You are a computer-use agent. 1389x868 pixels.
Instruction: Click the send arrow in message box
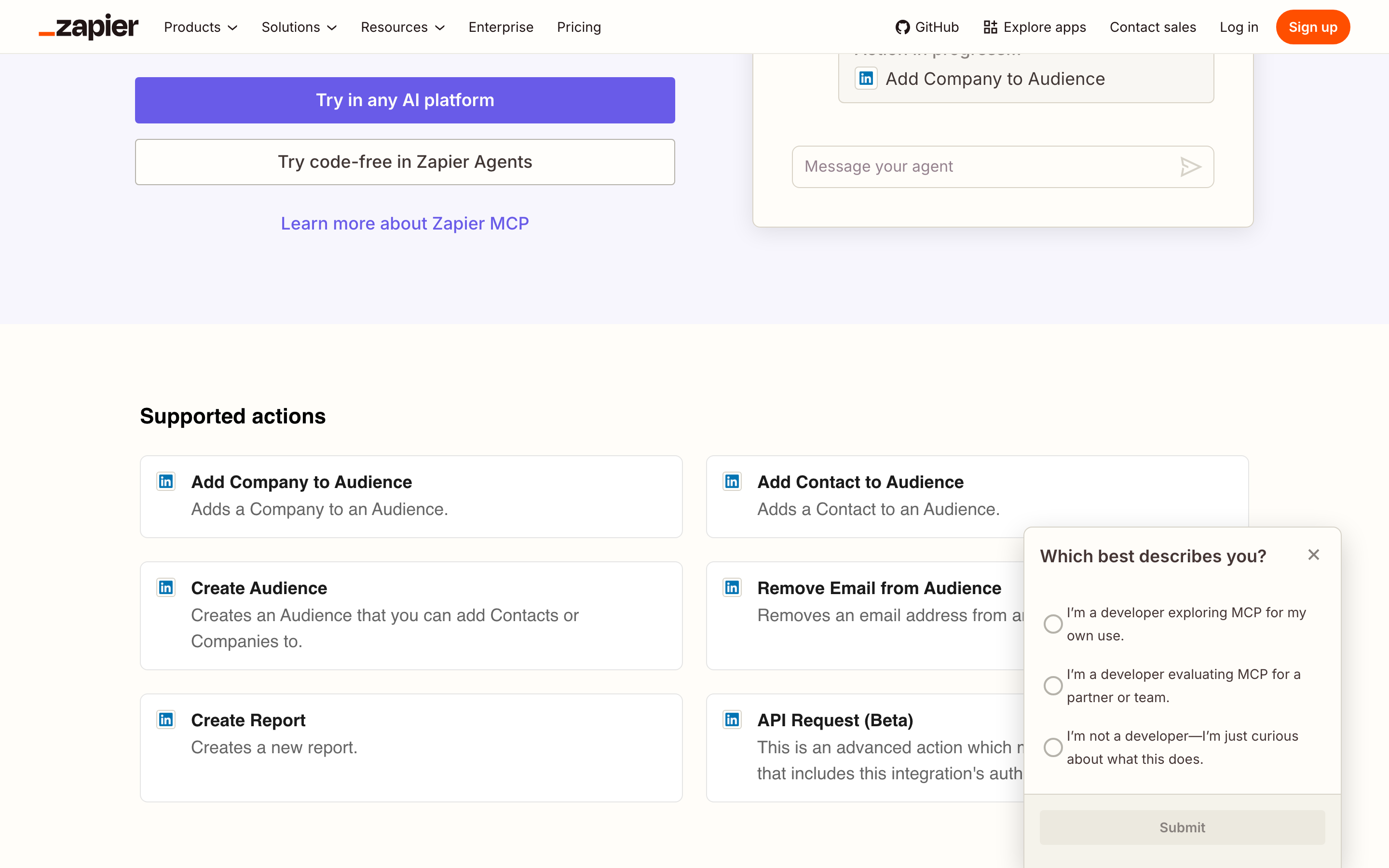click(1190, 166)
